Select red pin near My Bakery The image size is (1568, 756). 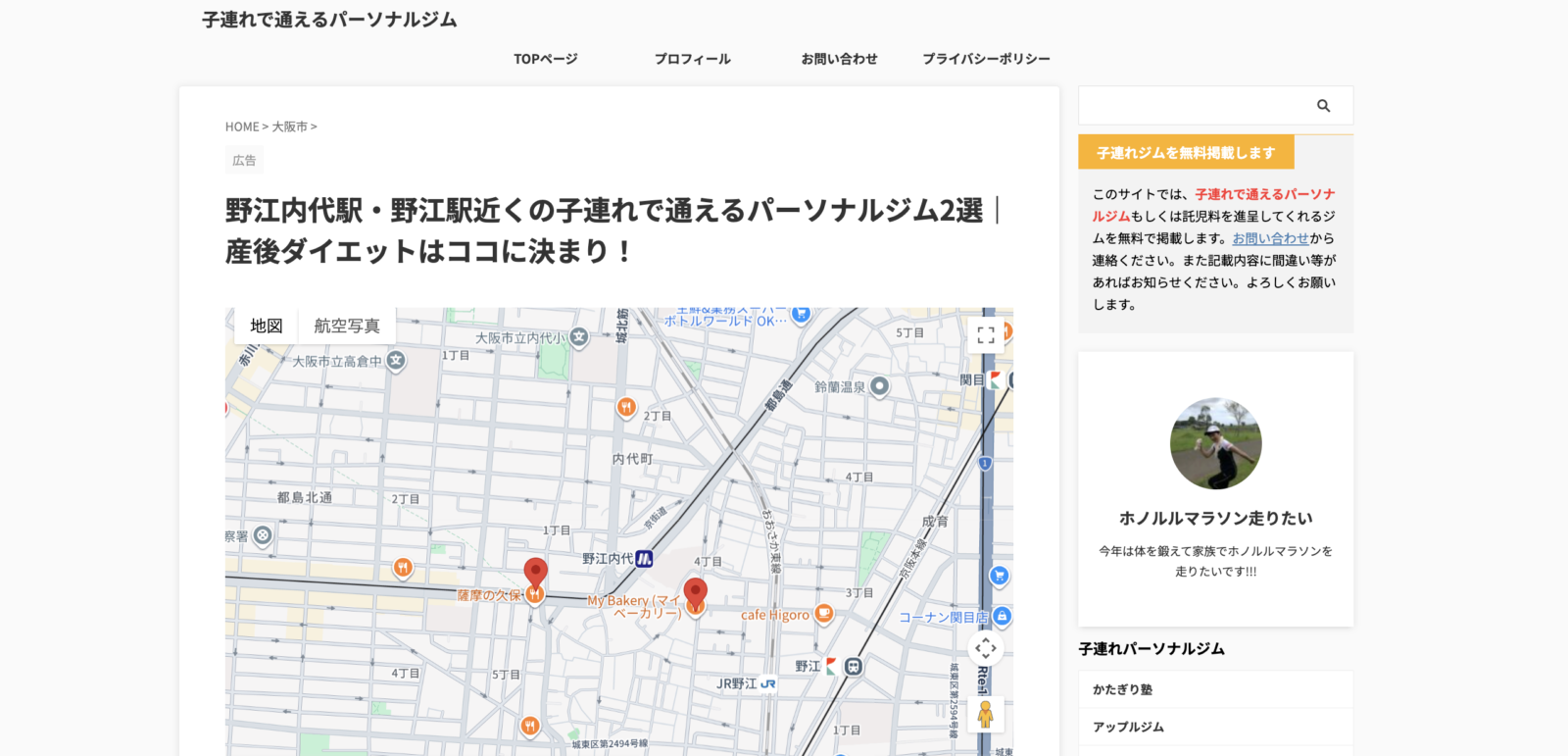[x=695, y=593]
